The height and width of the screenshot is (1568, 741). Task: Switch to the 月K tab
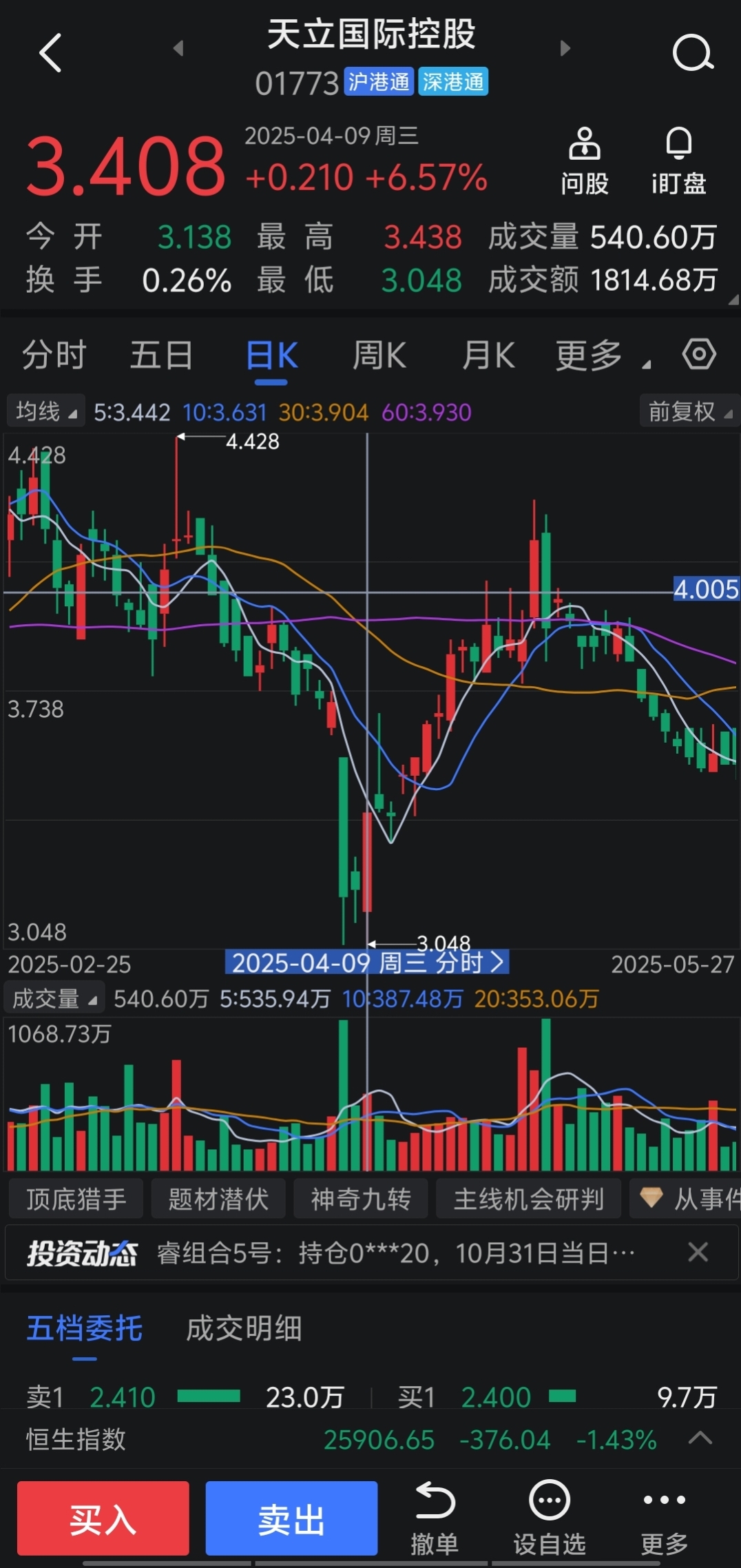point(488,355)
